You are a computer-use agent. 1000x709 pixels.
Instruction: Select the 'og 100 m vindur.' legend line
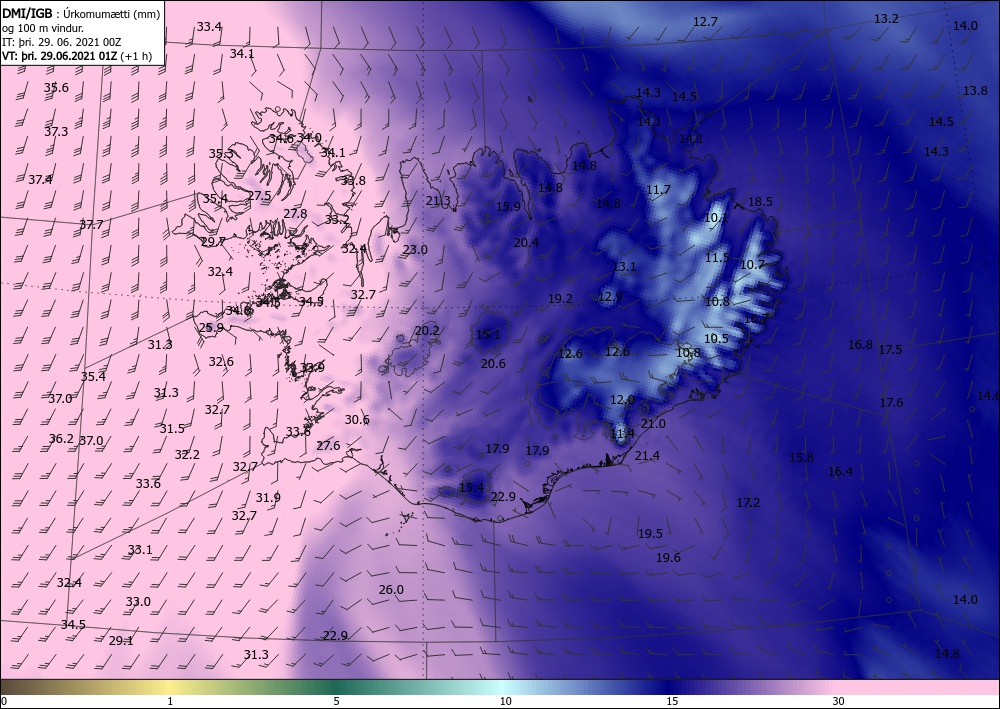tap(43, 27)
